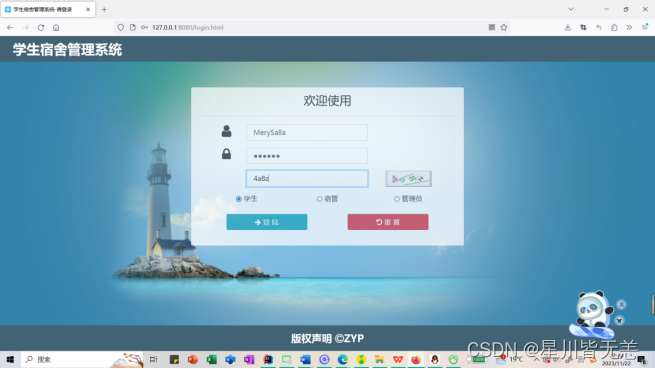Open the QQ penguin taskbar icon
The image size is (655, 369).
[435, 359]
